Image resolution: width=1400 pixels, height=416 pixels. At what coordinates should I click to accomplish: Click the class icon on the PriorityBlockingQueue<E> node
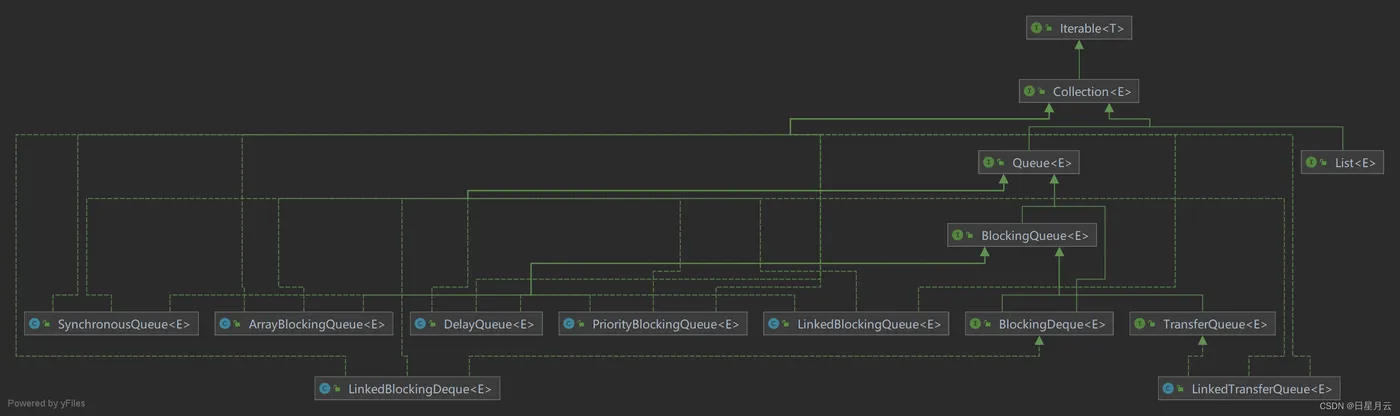(x=568, y=325)
